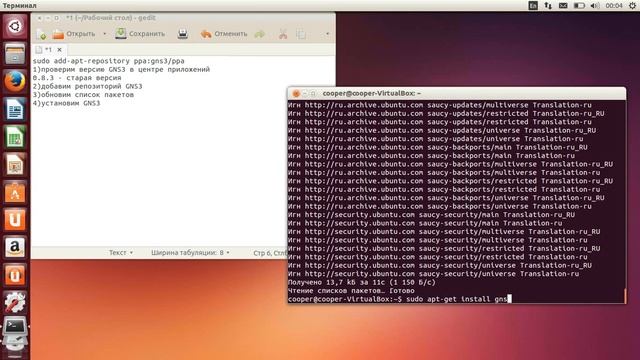Viewport: 640px width, 360px height.
Task: Click the 00:04 clock in top panel
Action: pyautogui.click(x=614, y=5)
